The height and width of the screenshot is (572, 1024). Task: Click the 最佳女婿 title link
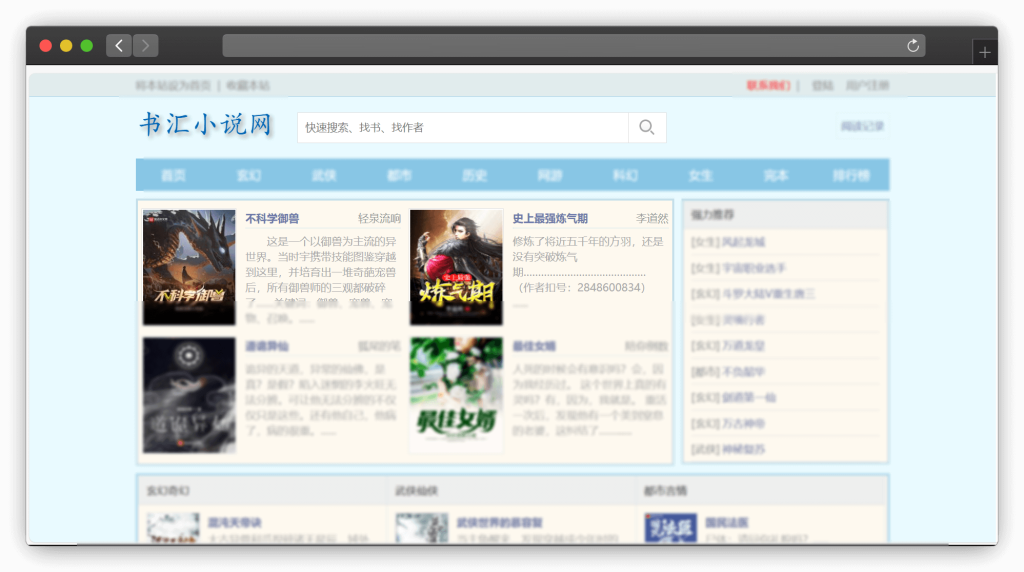534,346
